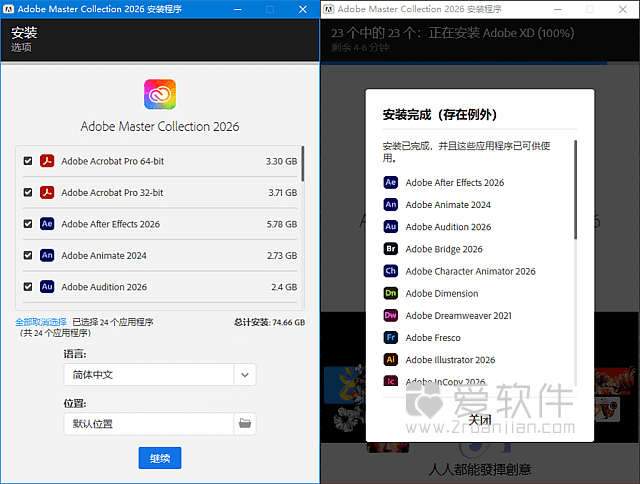Click the 关闭 button in completion dialog
Viewport: 640px width, 484px height.
pos(480,420)
